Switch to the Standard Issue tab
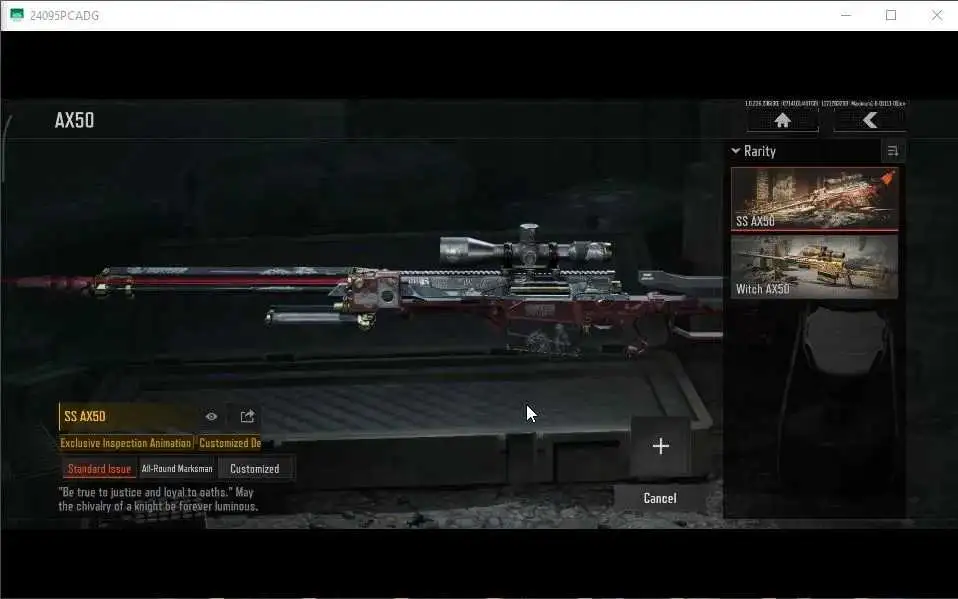 pos(99,469)
